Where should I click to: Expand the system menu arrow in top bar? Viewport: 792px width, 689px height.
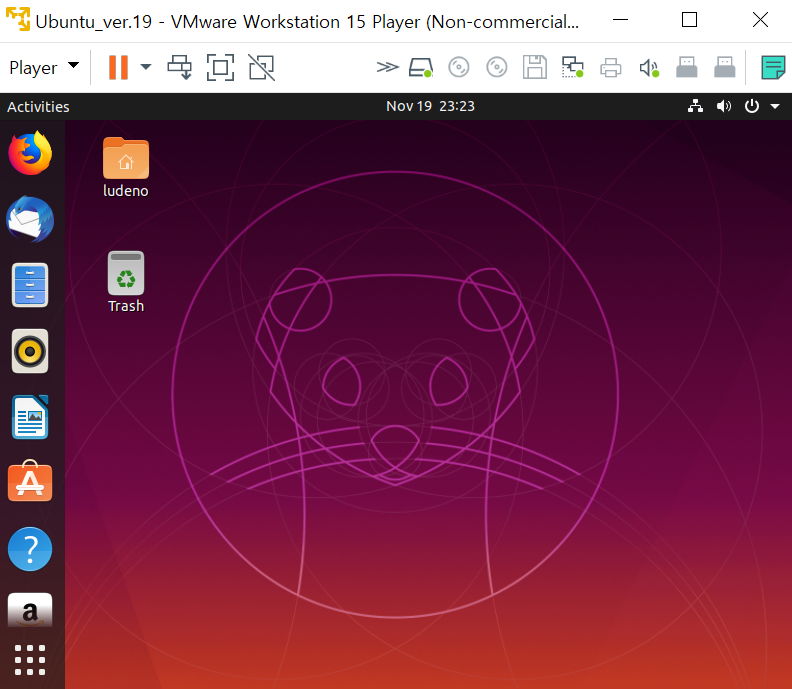point(775,106)
